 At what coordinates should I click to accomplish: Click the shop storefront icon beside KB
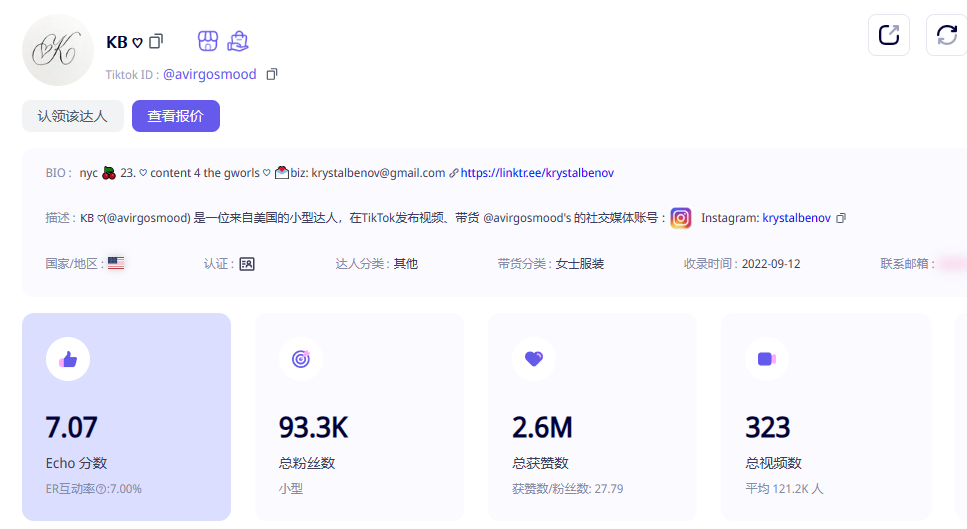pos(207,41)
